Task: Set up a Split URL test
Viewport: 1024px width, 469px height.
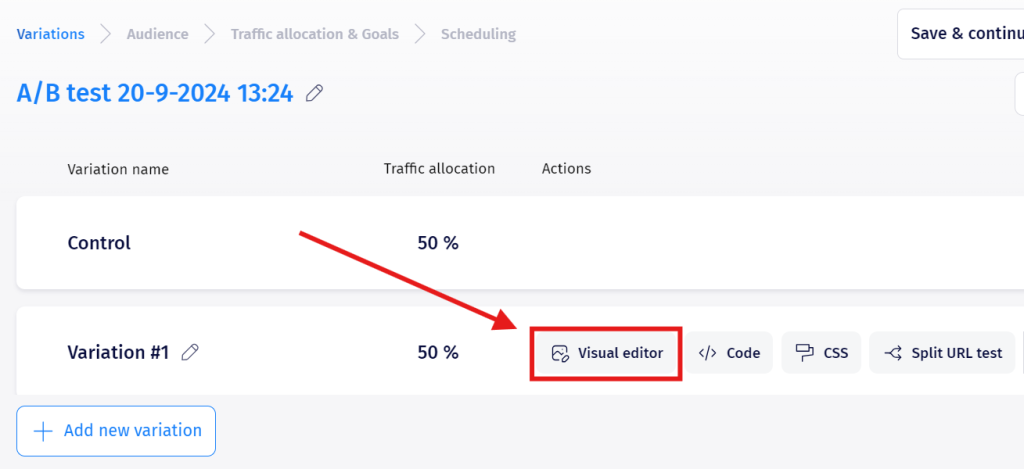Action: [x=943, y=353]
